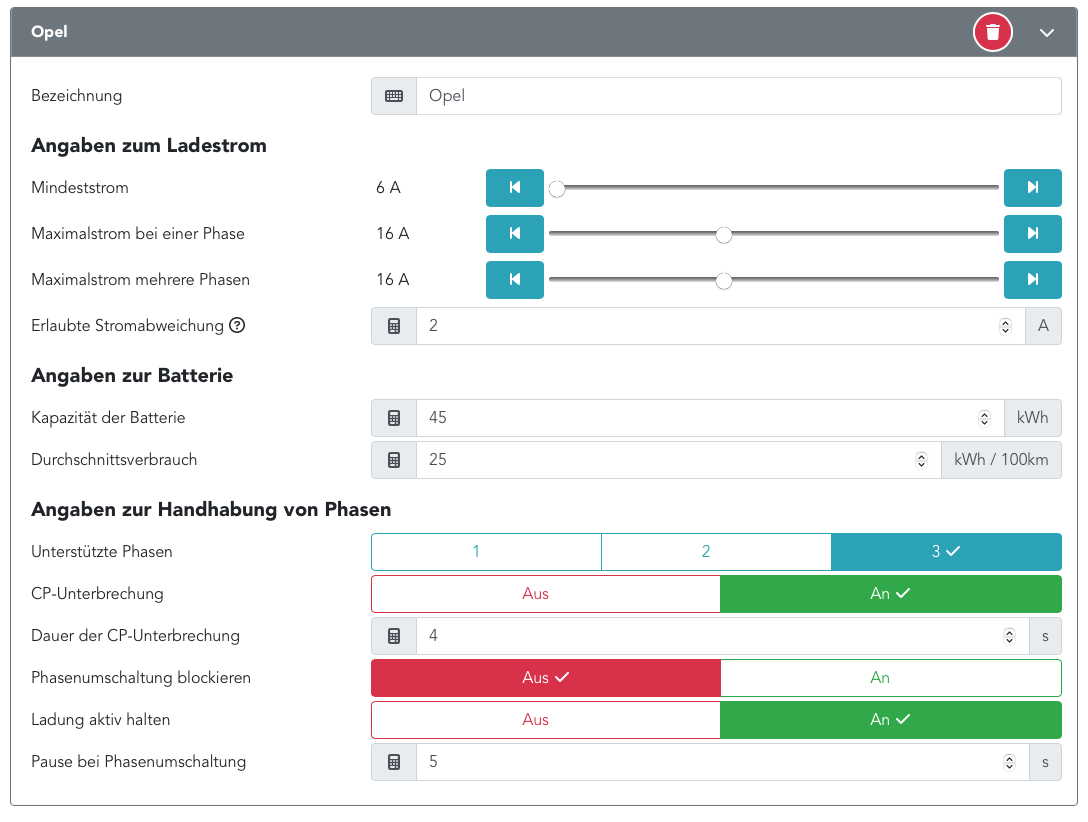Image resolution: width=1088 pixels, height=822 pixels.
Task: Click the red trash delete icon for Opel
Action: tap(992, 32)
